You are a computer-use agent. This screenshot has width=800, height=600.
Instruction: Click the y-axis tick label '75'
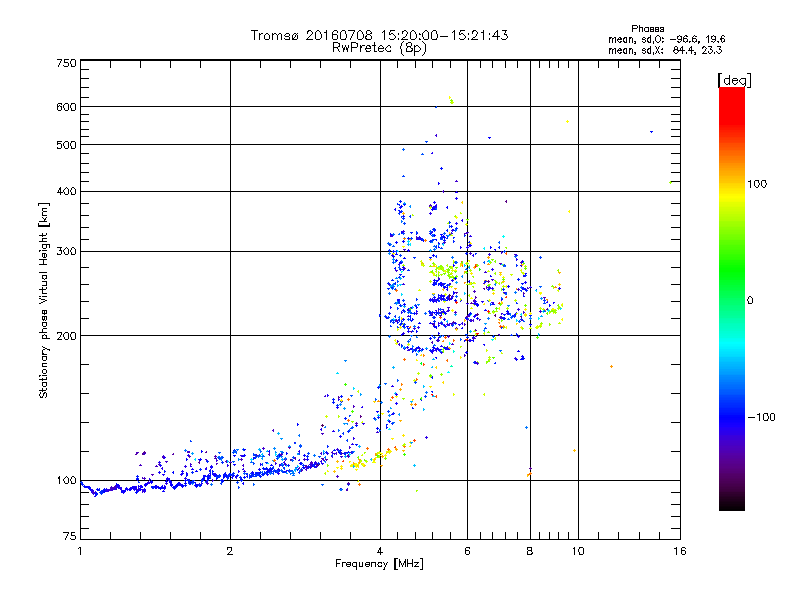(70, 536)
